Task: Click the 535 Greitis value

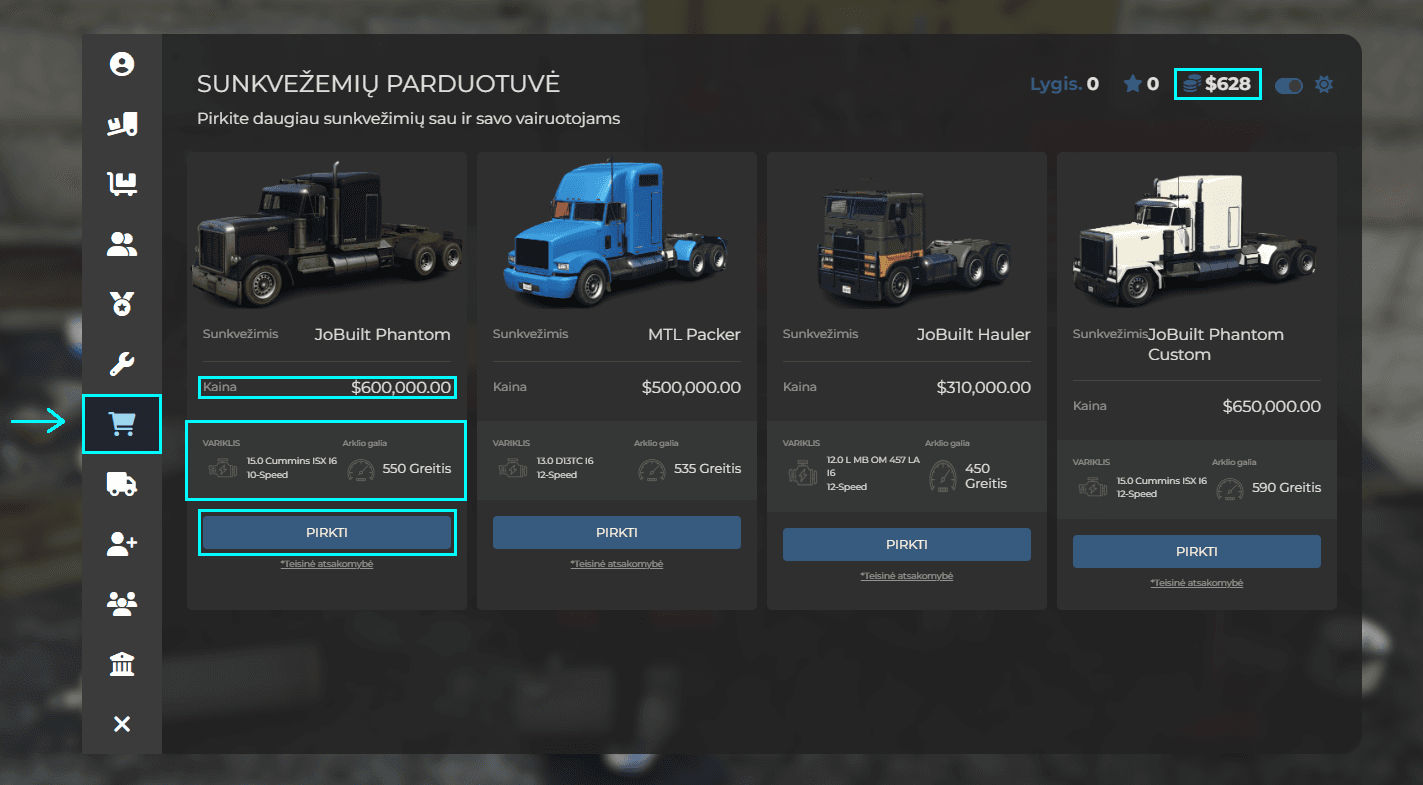Action: tap(707, 468)
